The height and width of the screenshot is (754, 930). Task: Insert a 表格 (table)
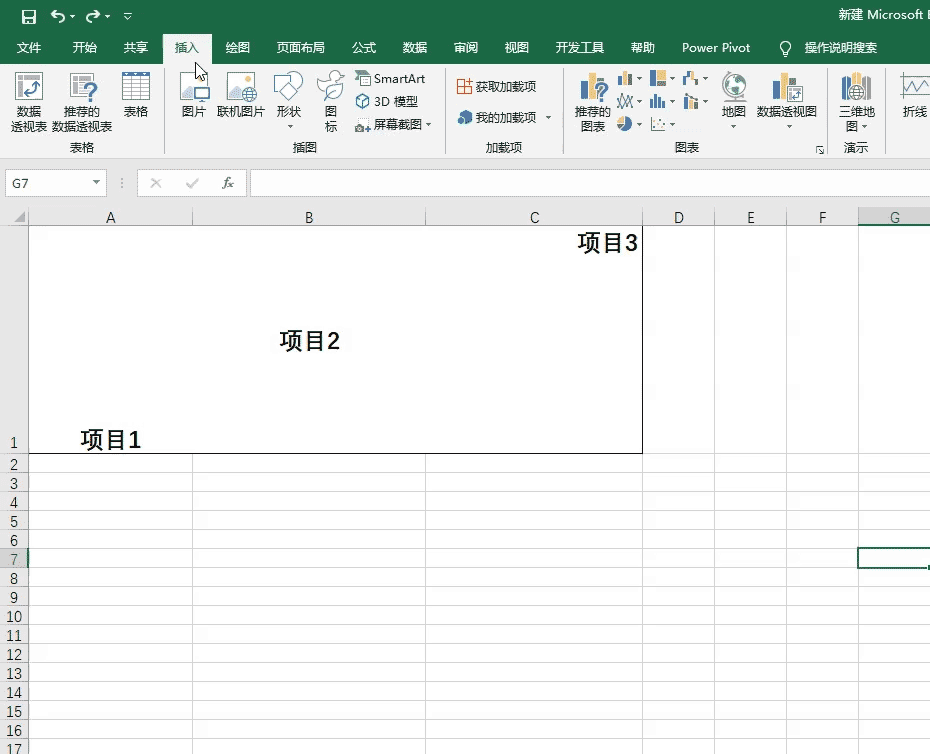(135, 95)
